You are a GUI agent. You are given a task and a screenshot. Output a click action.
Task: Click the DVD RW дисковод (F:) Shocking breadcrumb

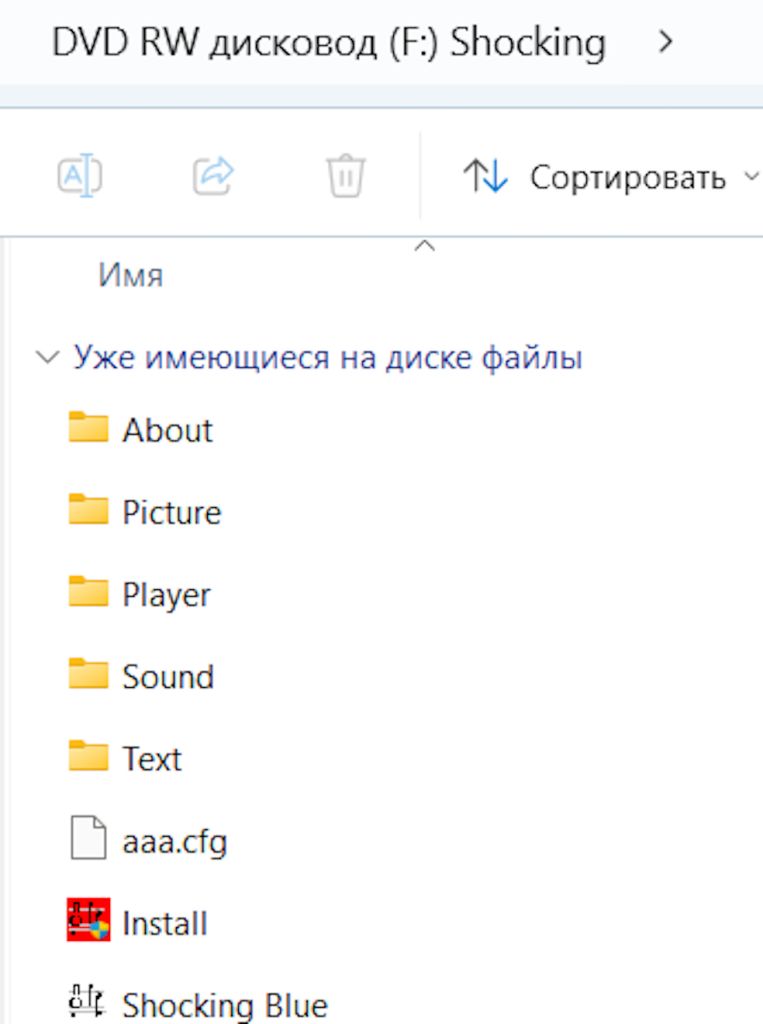tap(329, 43)
